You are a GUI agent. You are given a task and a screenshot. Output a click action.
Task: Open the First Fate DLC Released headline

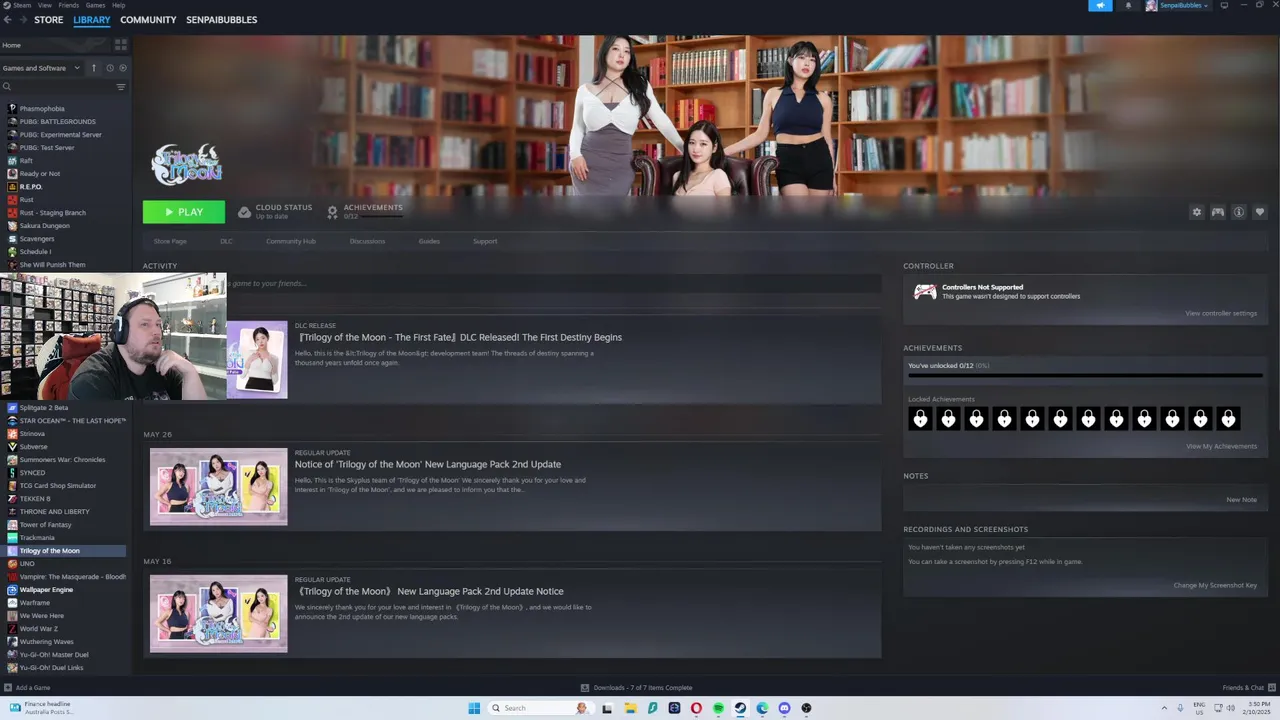point(459,337)
